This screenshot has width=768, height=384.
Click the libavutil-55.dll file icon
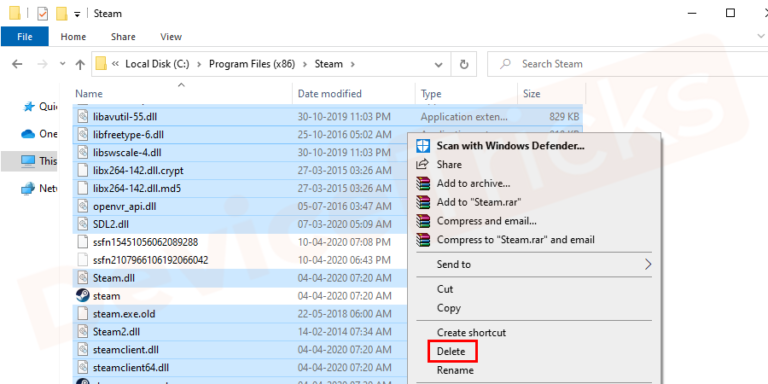pos(83,117)
